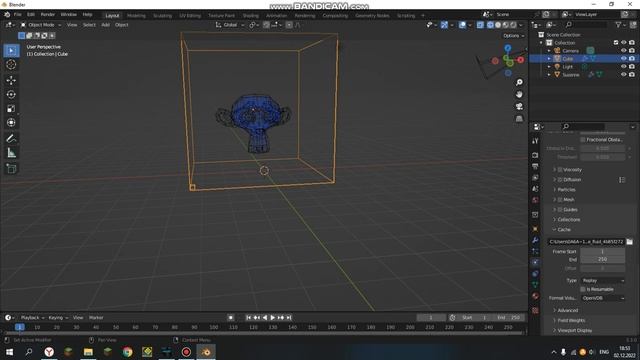The image size is (640, 360).
Task: Select the Annotate tool
Action: tap(11, 138)
